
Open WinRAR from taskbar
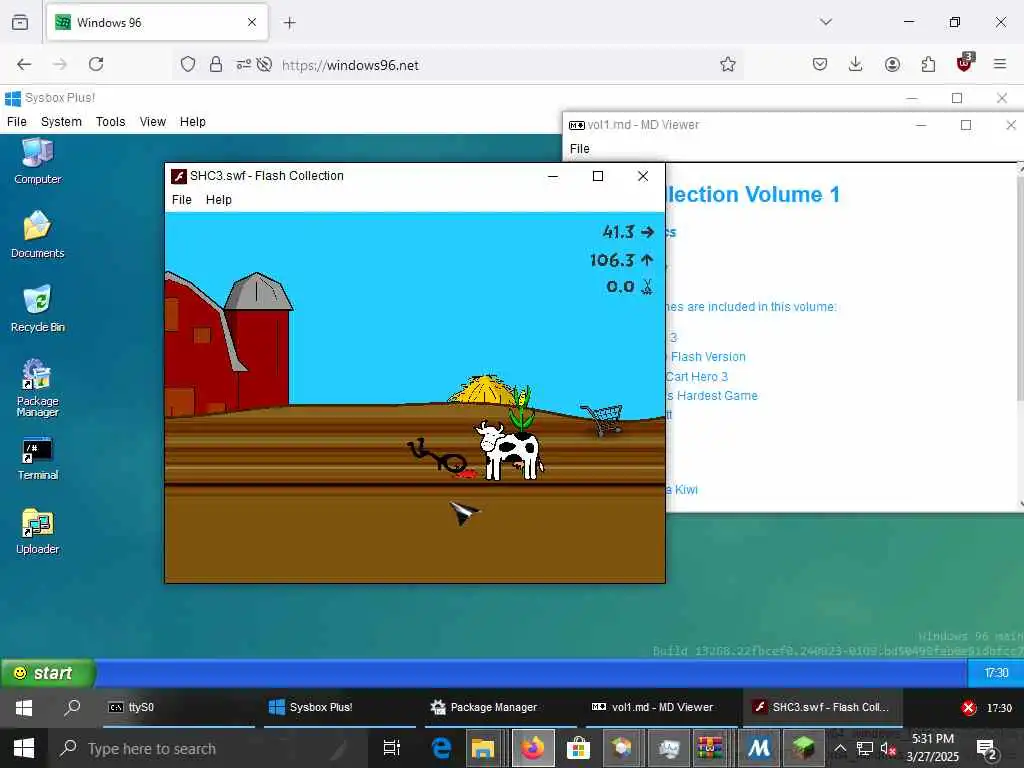pos(710,748)
